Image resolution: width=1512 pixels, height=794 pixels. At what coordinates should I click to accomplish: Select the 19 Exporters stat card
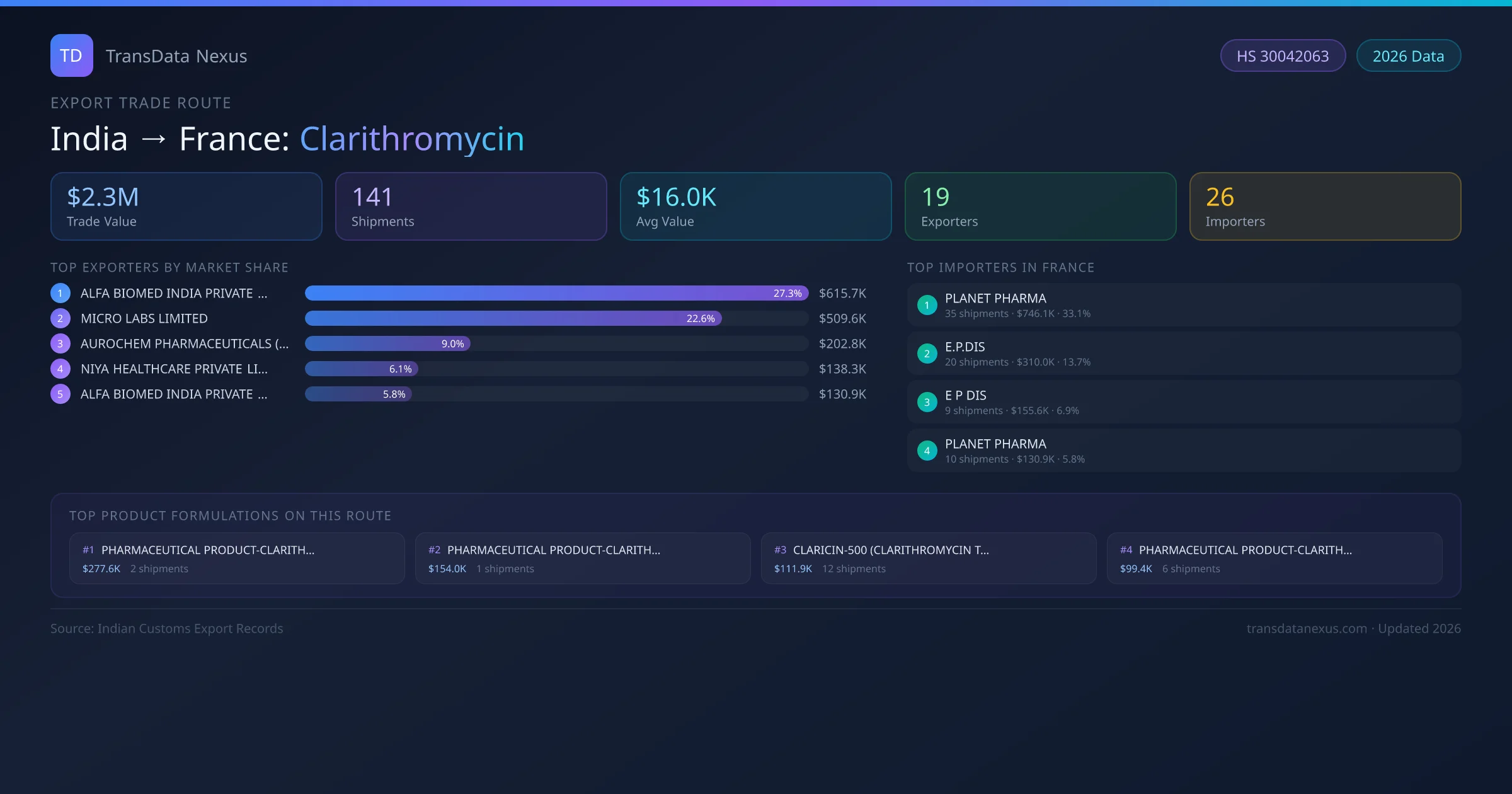1040,207
